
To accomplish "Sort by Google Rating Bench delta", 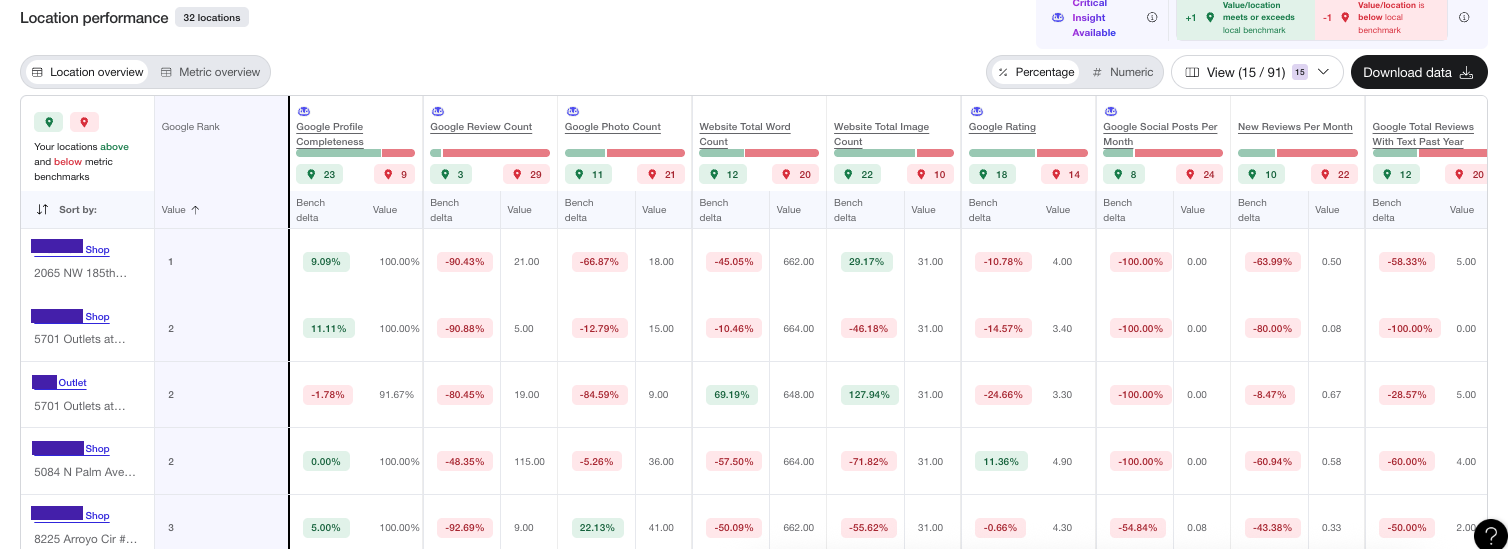I will 984,210.
